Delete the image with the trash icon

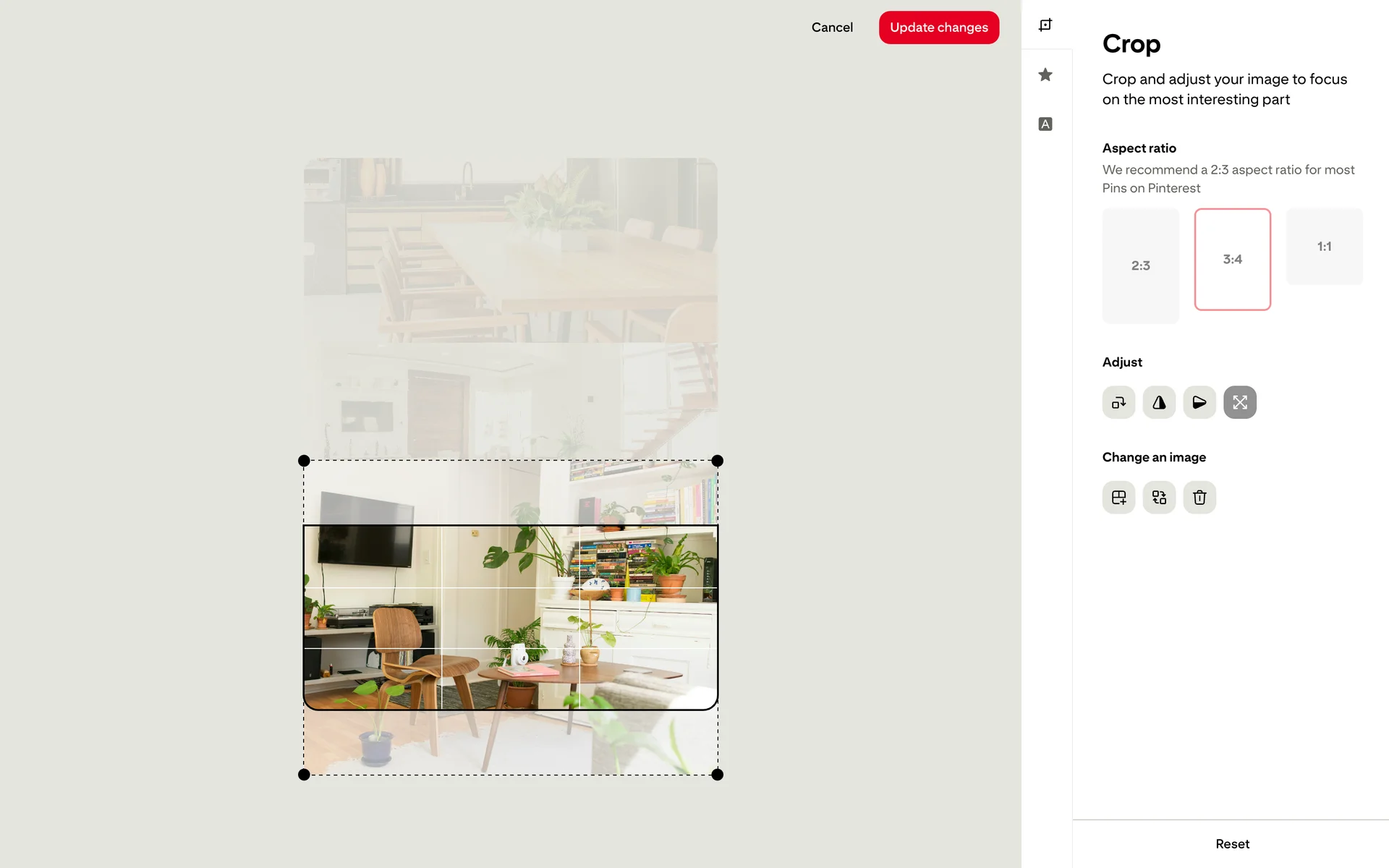click(x=1199, y=498)
